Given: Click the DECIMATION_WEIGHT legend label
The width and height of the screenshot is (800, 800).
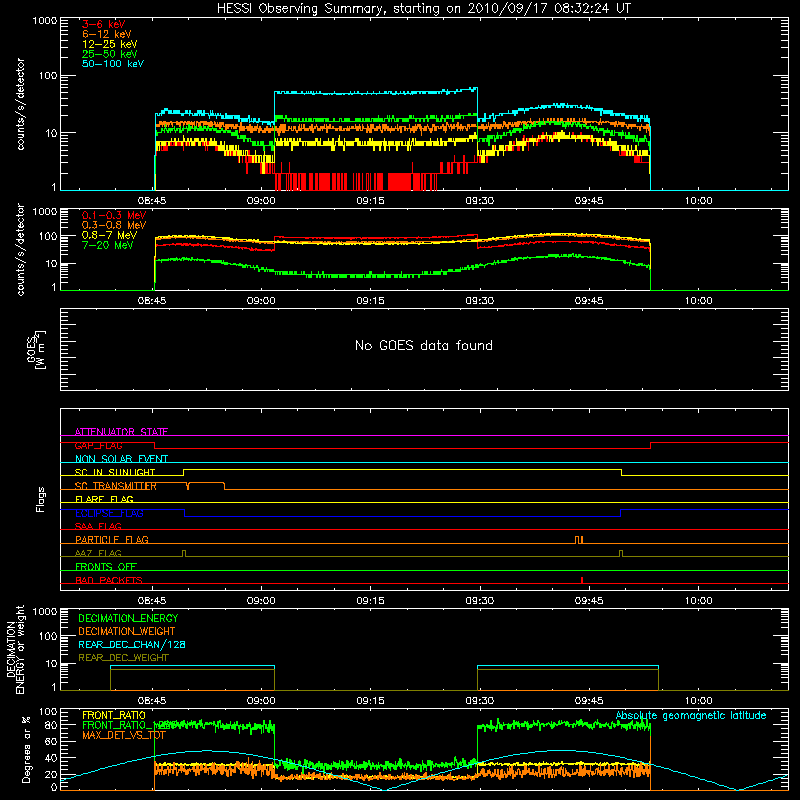Looking at the screenshot, I should 127,631.
